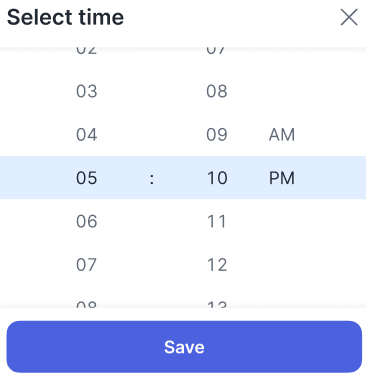
Task: Choose PM in the period column
Action: [x=282, y=178]
